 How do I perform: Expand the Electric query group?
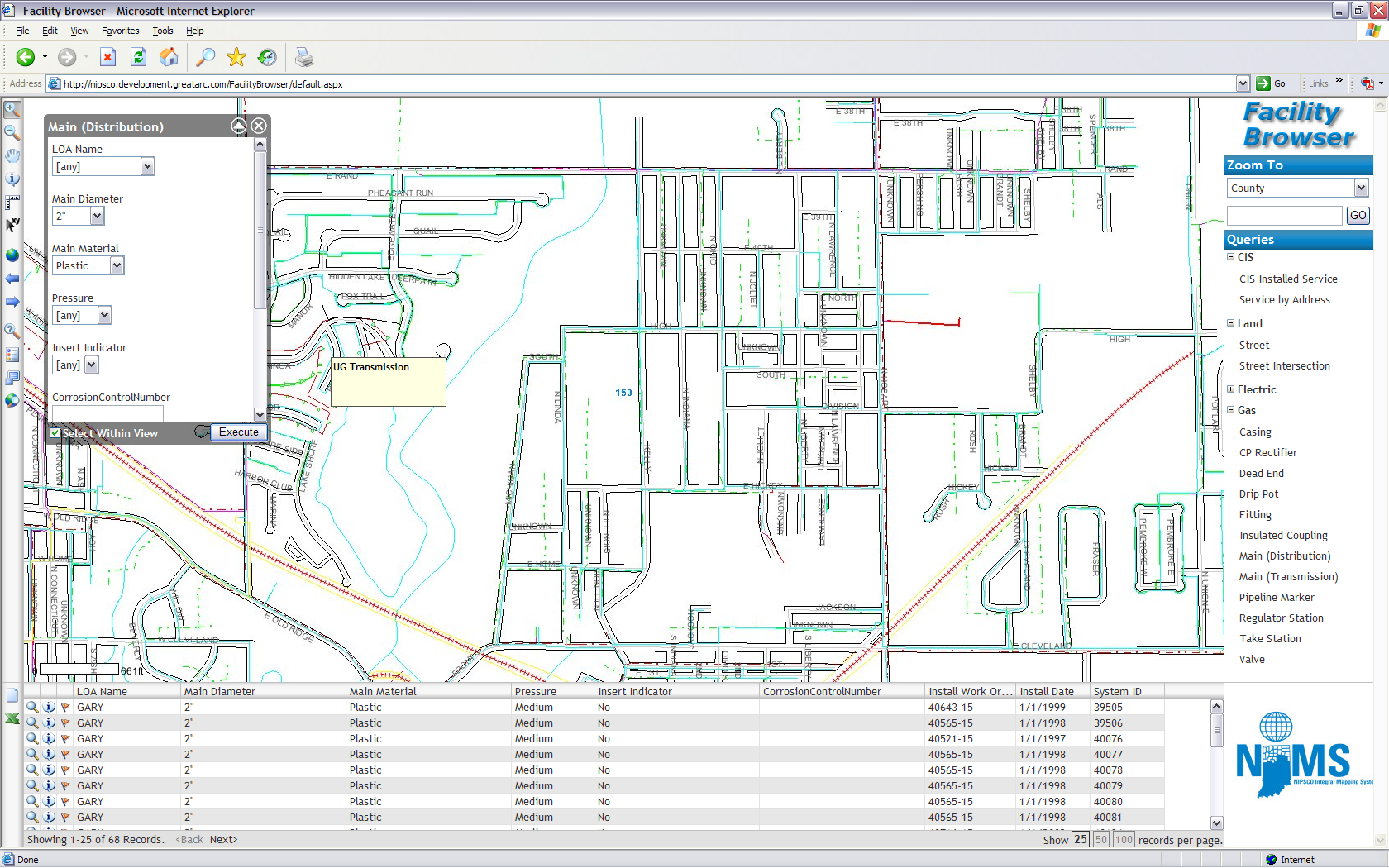click(1230, 389)
